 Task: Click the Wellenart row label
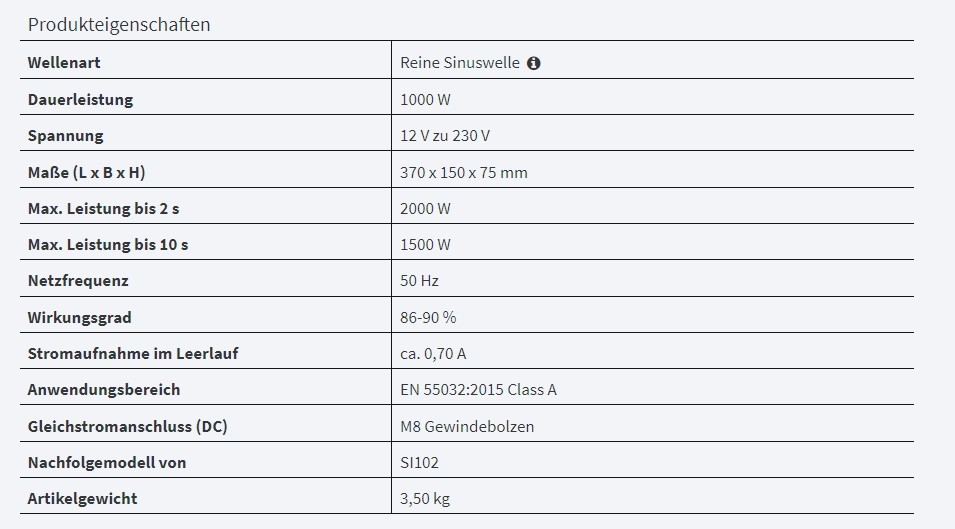(x=64, y=63)
